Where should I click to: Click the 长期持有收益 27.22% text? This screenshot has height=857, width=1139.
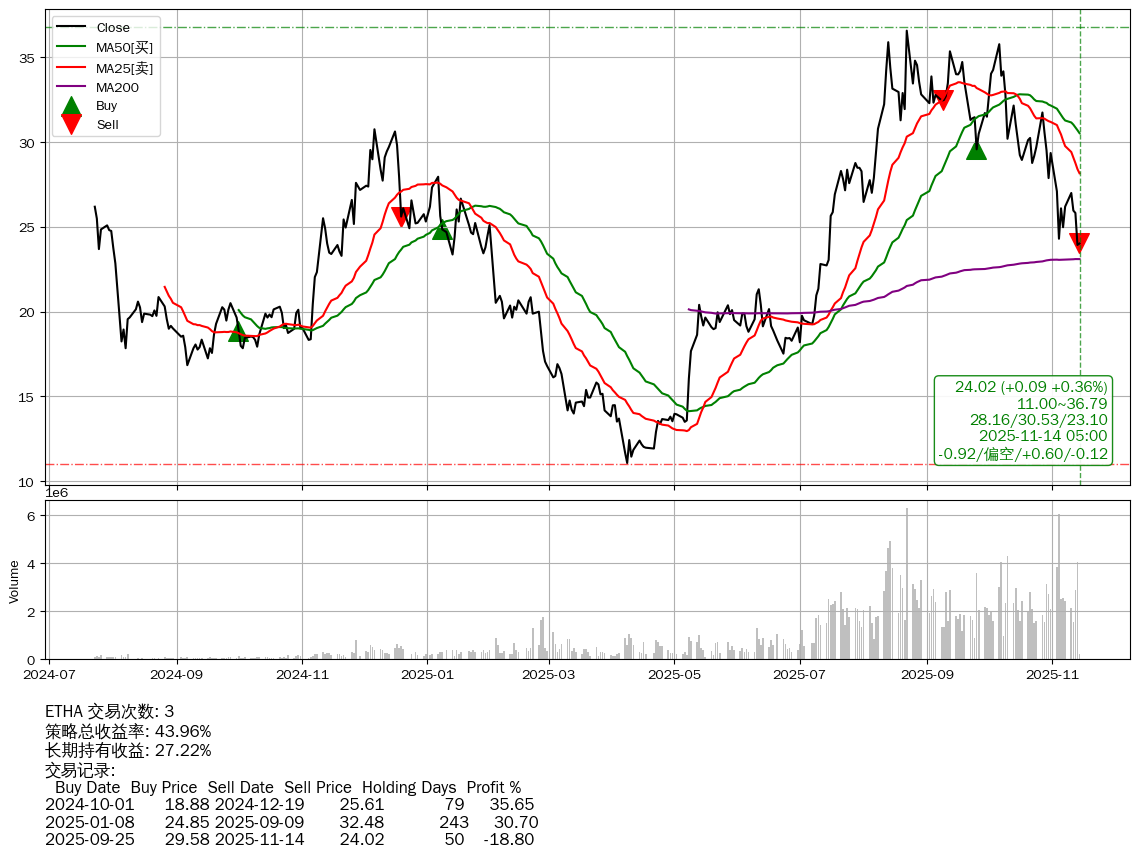point(128,750)
